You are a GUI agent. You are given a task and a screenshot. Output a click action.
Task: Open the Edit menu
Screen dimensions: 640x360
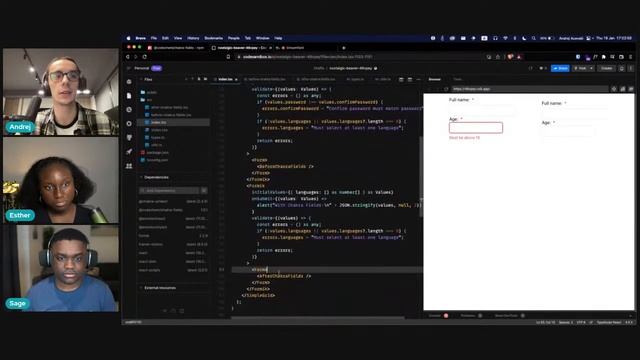click(165, 38)
